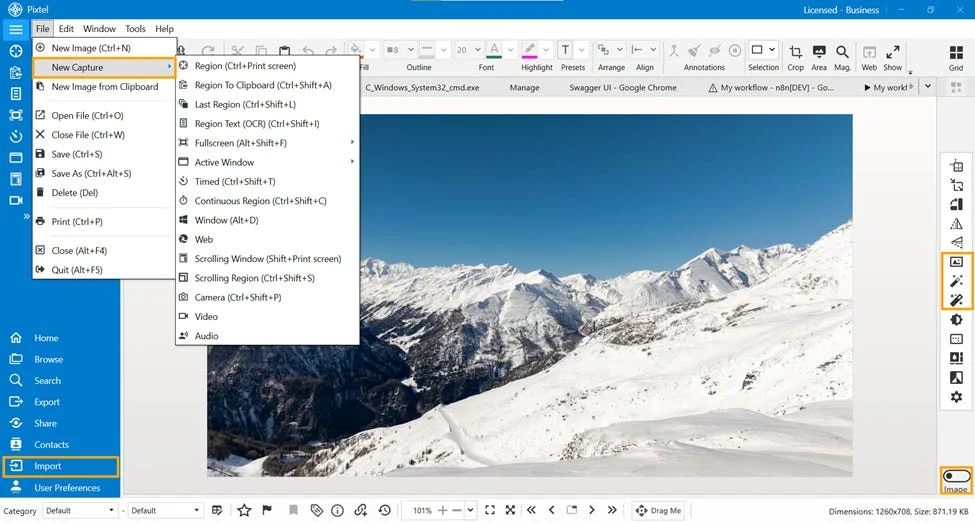Screen dimensions: 975x523
Task: Open the Home link in left sidebar
Action: 46,338
